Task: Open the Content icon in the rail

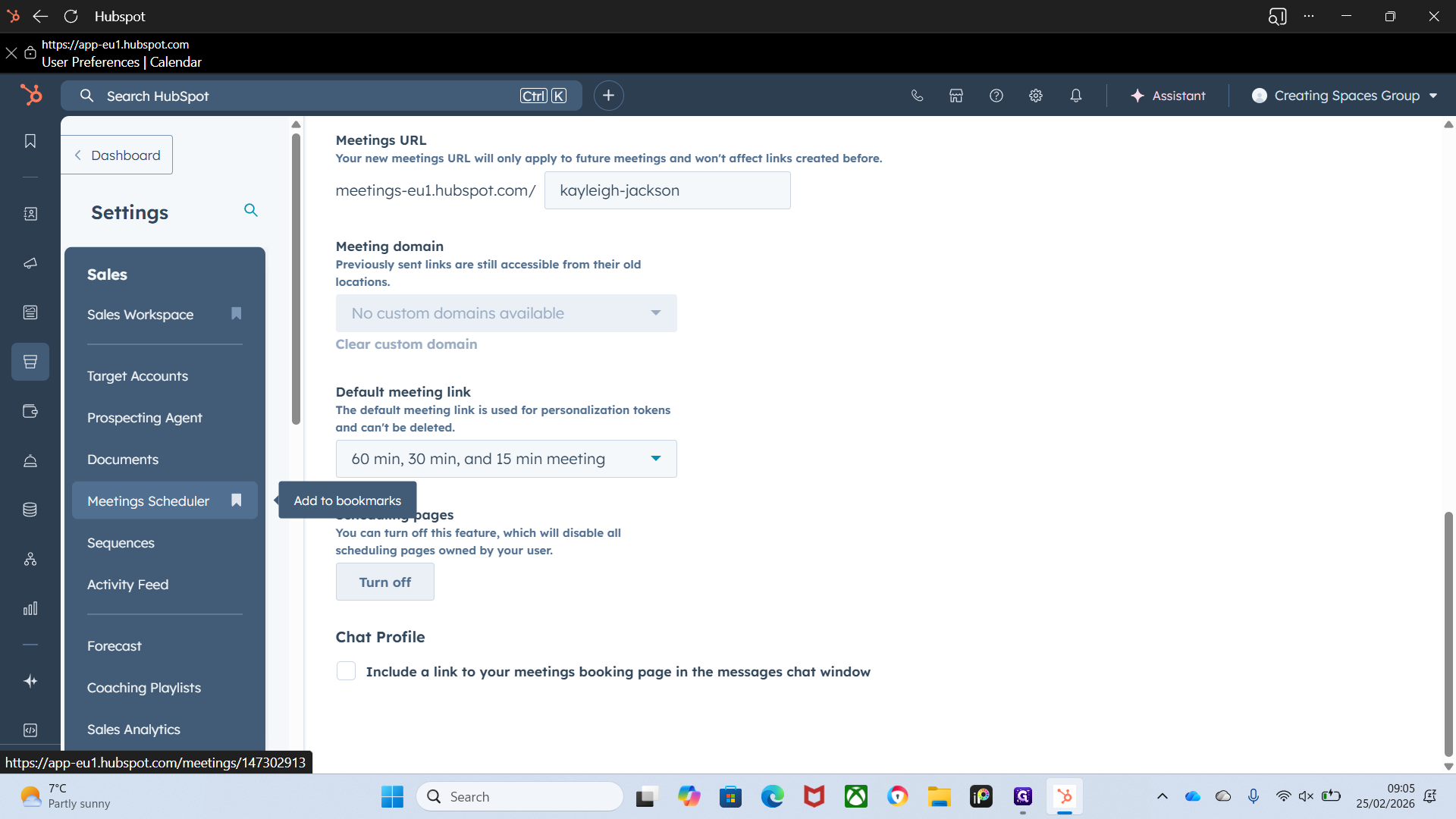Action: 30,312
